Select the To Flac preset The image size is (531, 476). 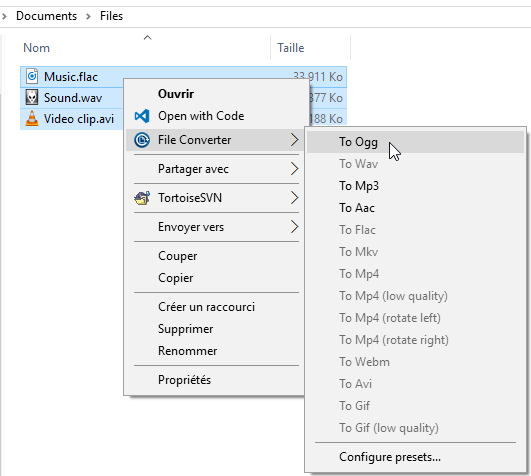(x=357, y=230)
